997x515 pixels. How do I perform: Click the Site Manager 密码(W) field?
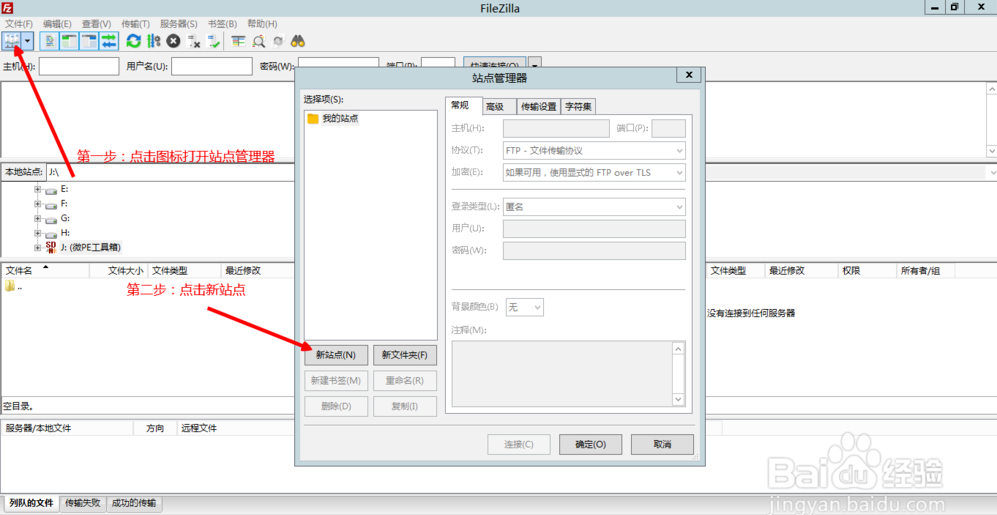coord(594,251)
